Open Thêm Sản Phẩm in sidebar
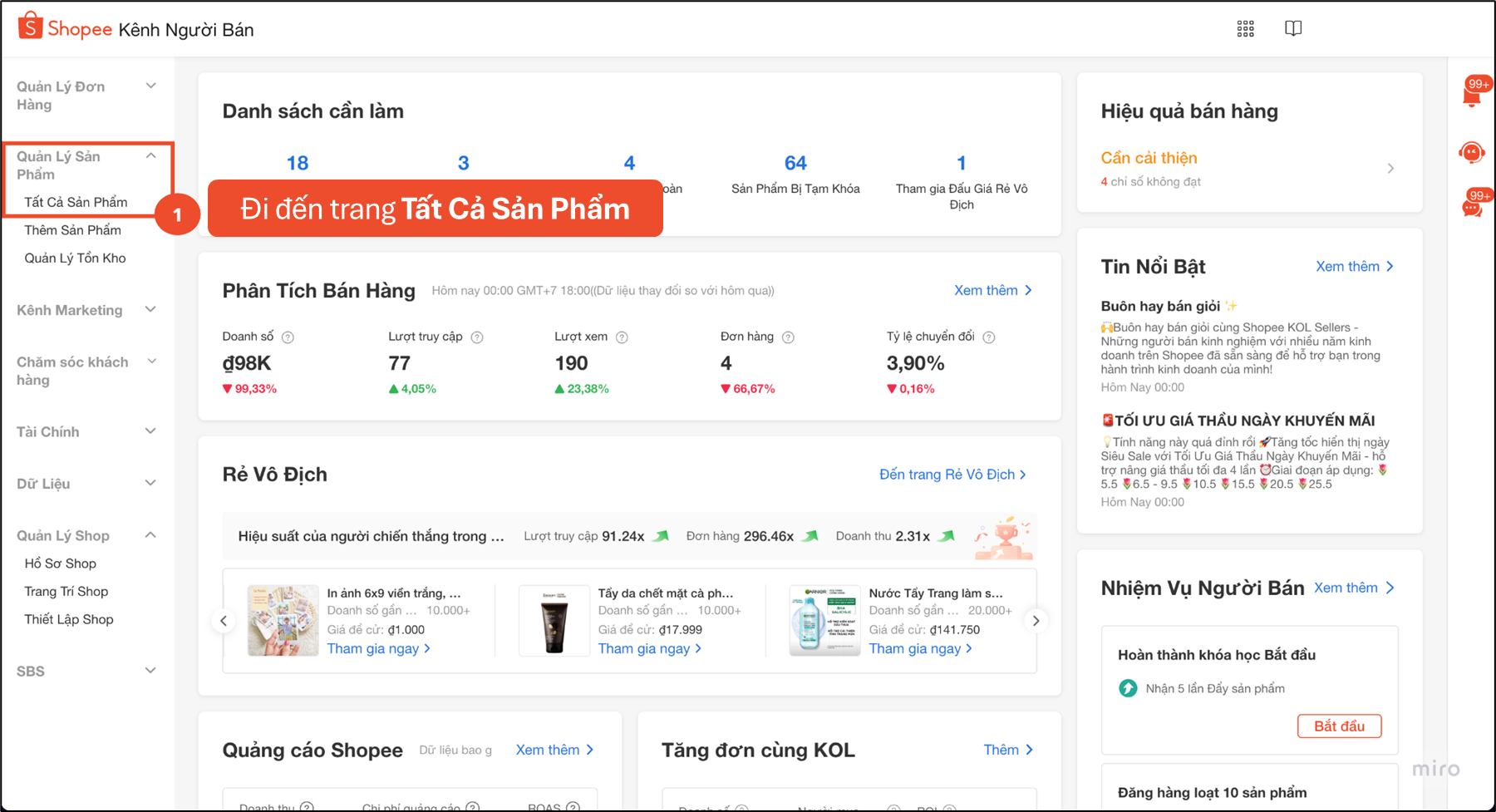1496x812 pixels. (x=72, y=230)
